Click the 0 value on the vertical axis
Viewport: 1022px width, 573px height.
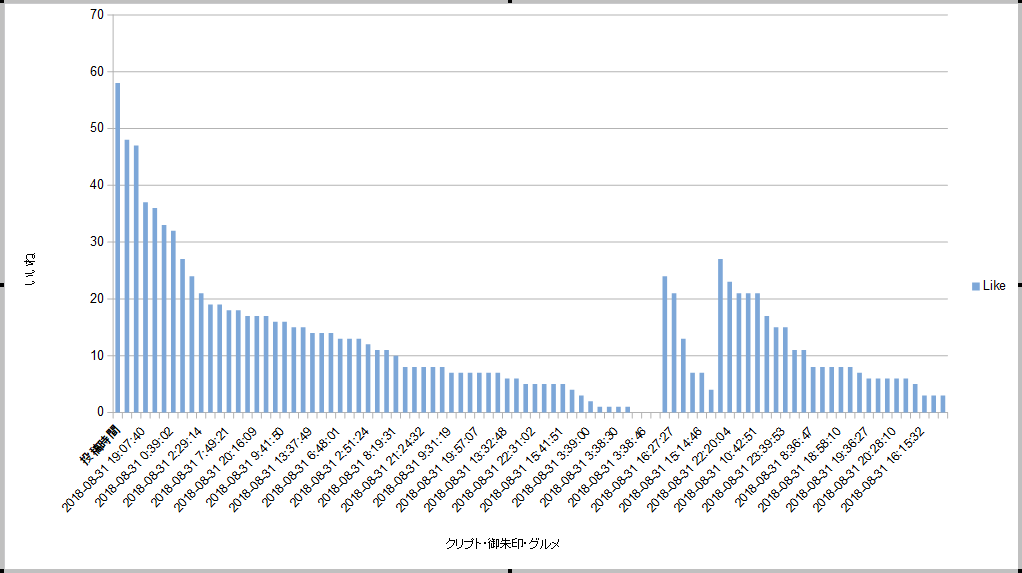(99, 412)
